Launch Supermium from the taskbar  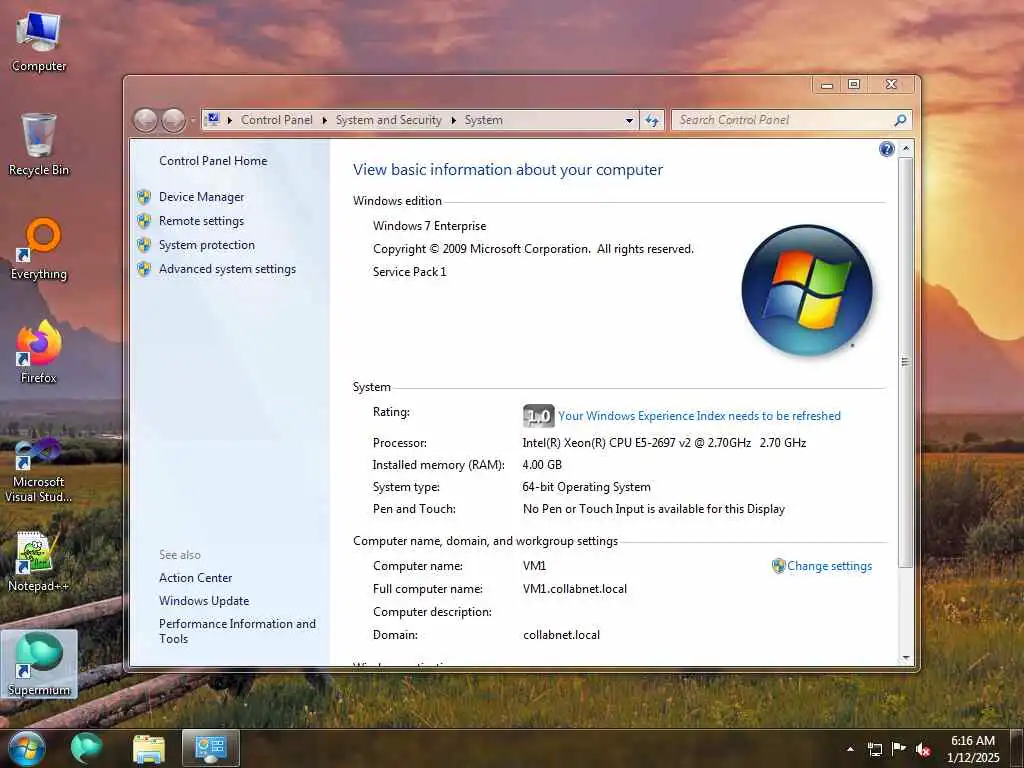86,748
